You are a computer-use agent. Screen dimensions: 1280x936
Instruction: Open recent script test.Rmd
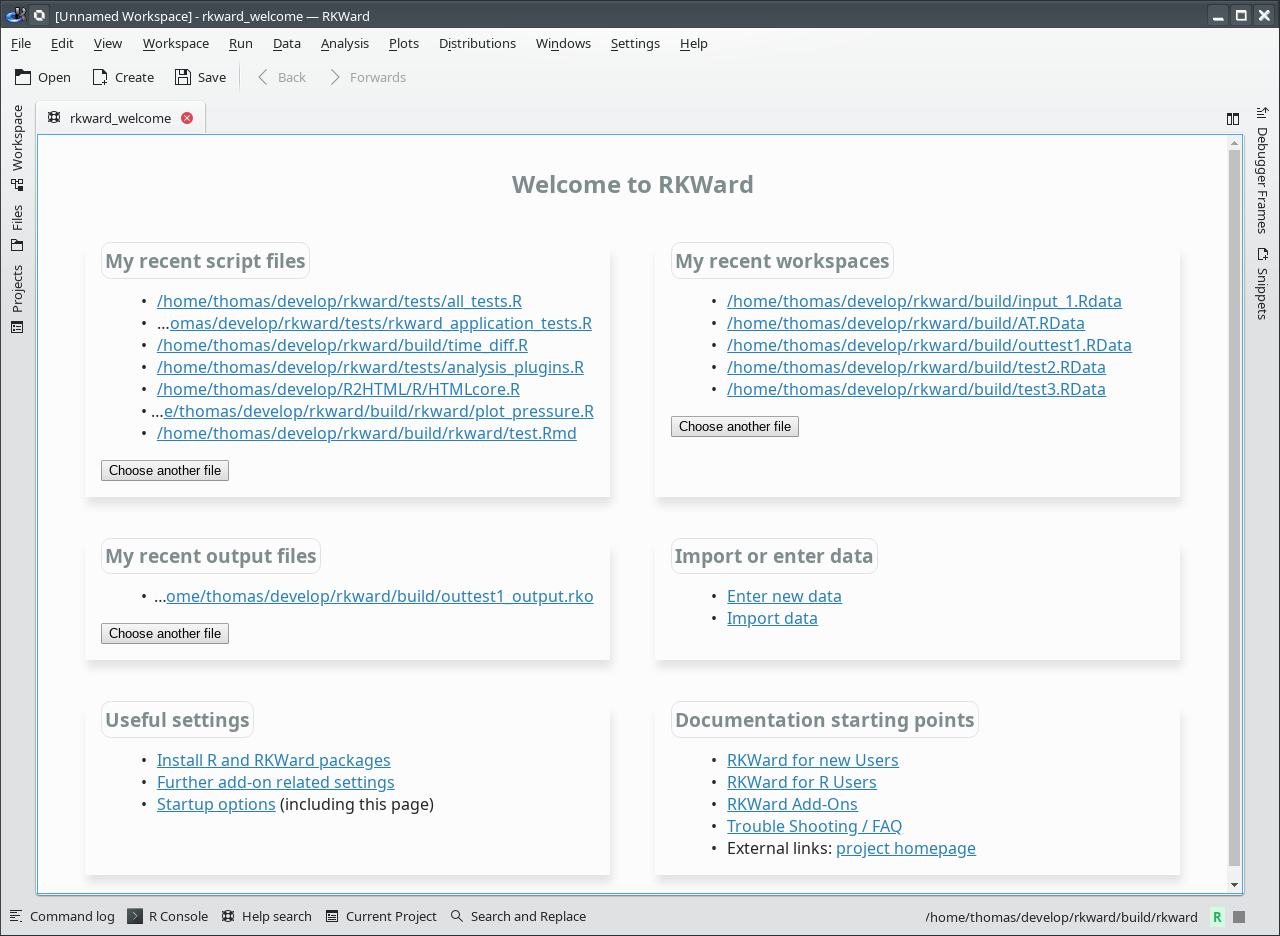[367, 433]
